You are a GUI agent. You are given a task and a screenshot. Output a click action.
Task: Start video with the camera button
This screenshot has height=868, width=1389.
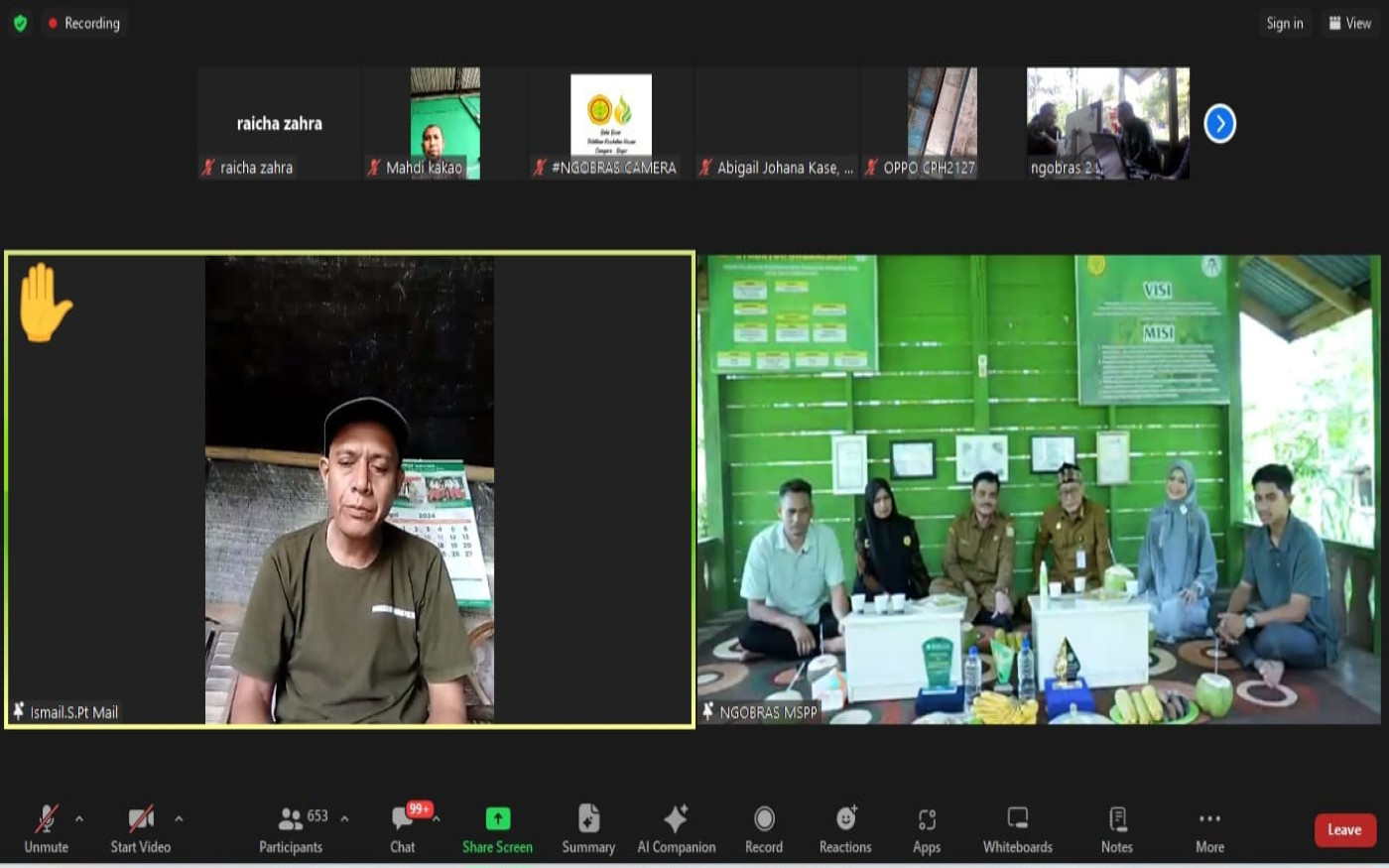point(140,829)
